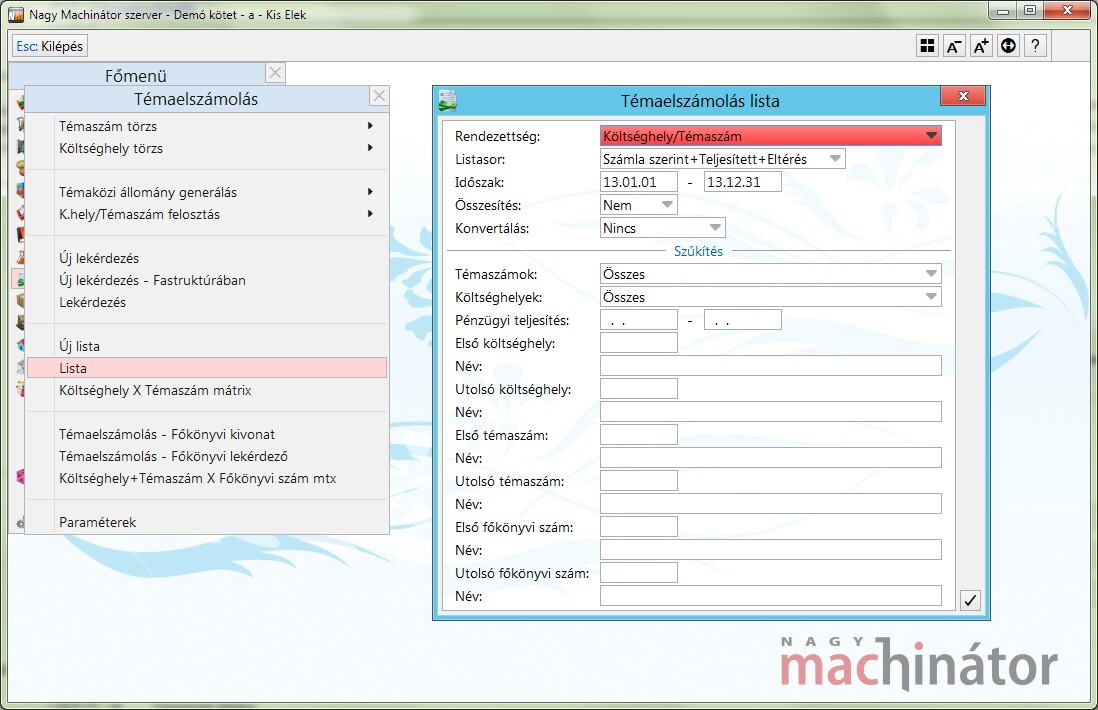The width and height of the screenshot is (1098, 710).
Task: Open help with the question mark icon
Action: 1035,46
